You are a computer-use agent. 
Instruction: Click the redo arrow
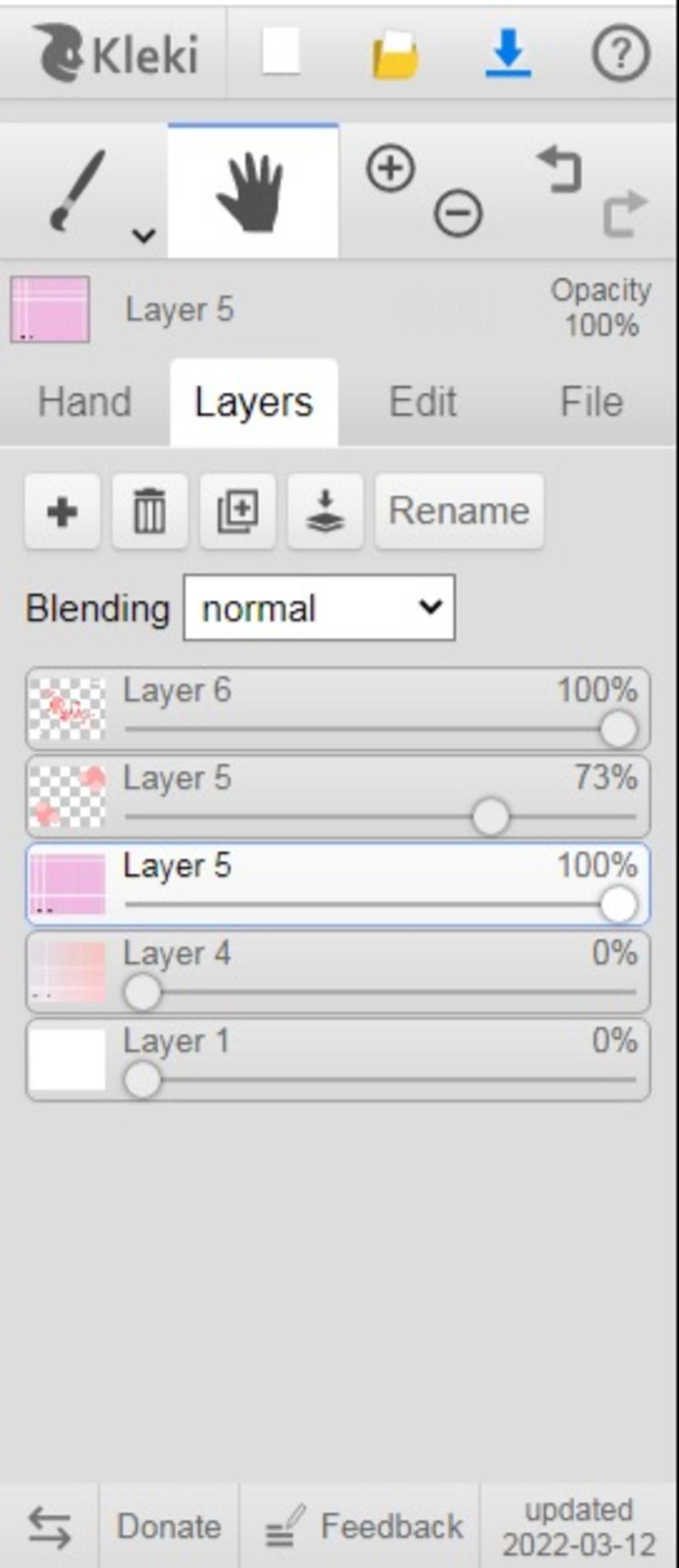pos(624,213)
